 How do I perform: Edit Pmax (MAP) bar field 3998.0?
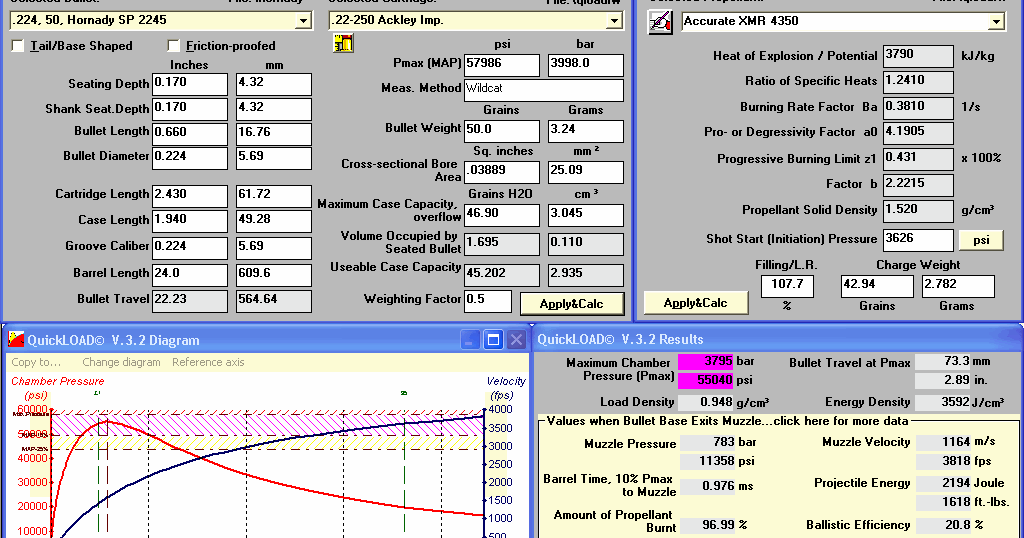click(x=586, y=65)
